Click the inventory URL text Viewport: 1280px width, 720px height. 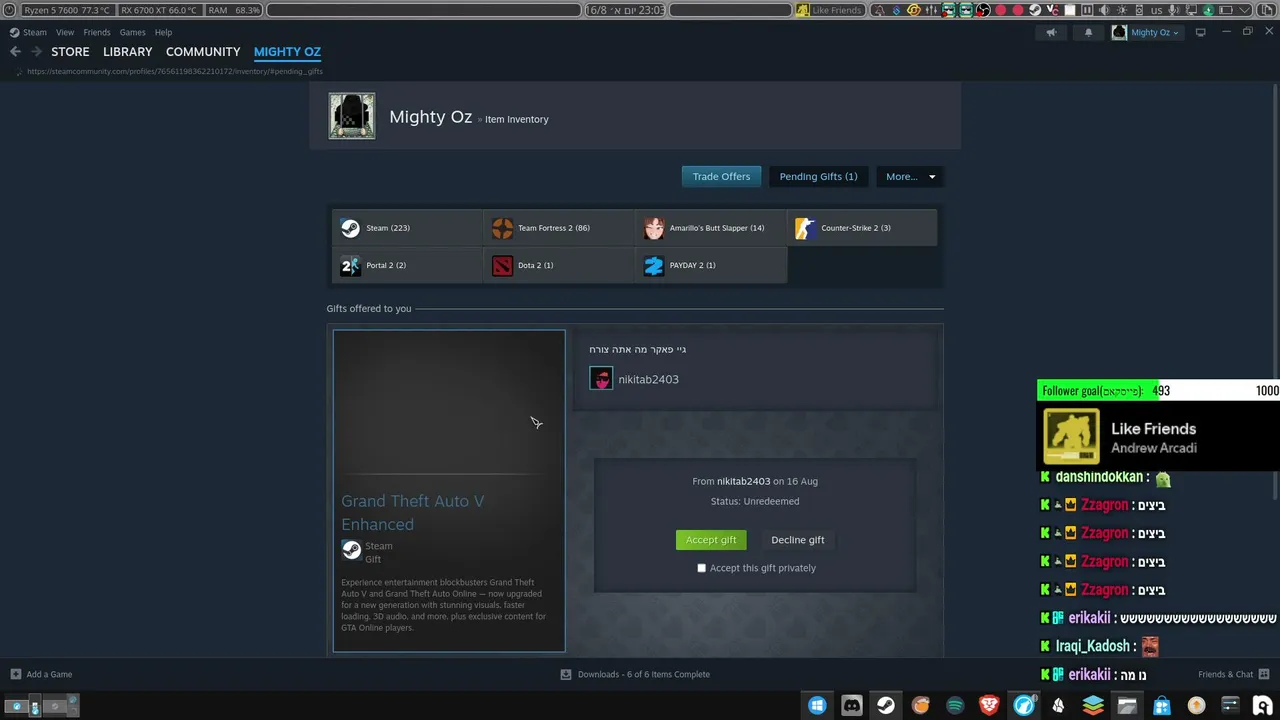coord(175,72)
